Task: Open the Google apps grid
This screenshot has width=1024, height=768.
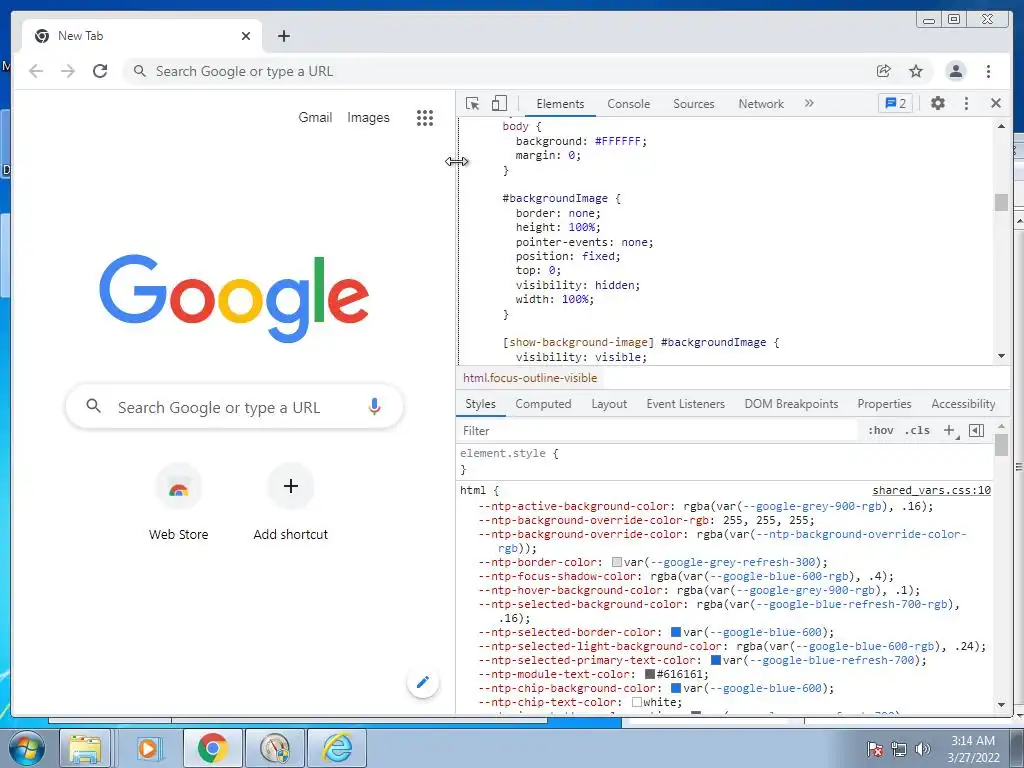Action: tap(425, 118)
